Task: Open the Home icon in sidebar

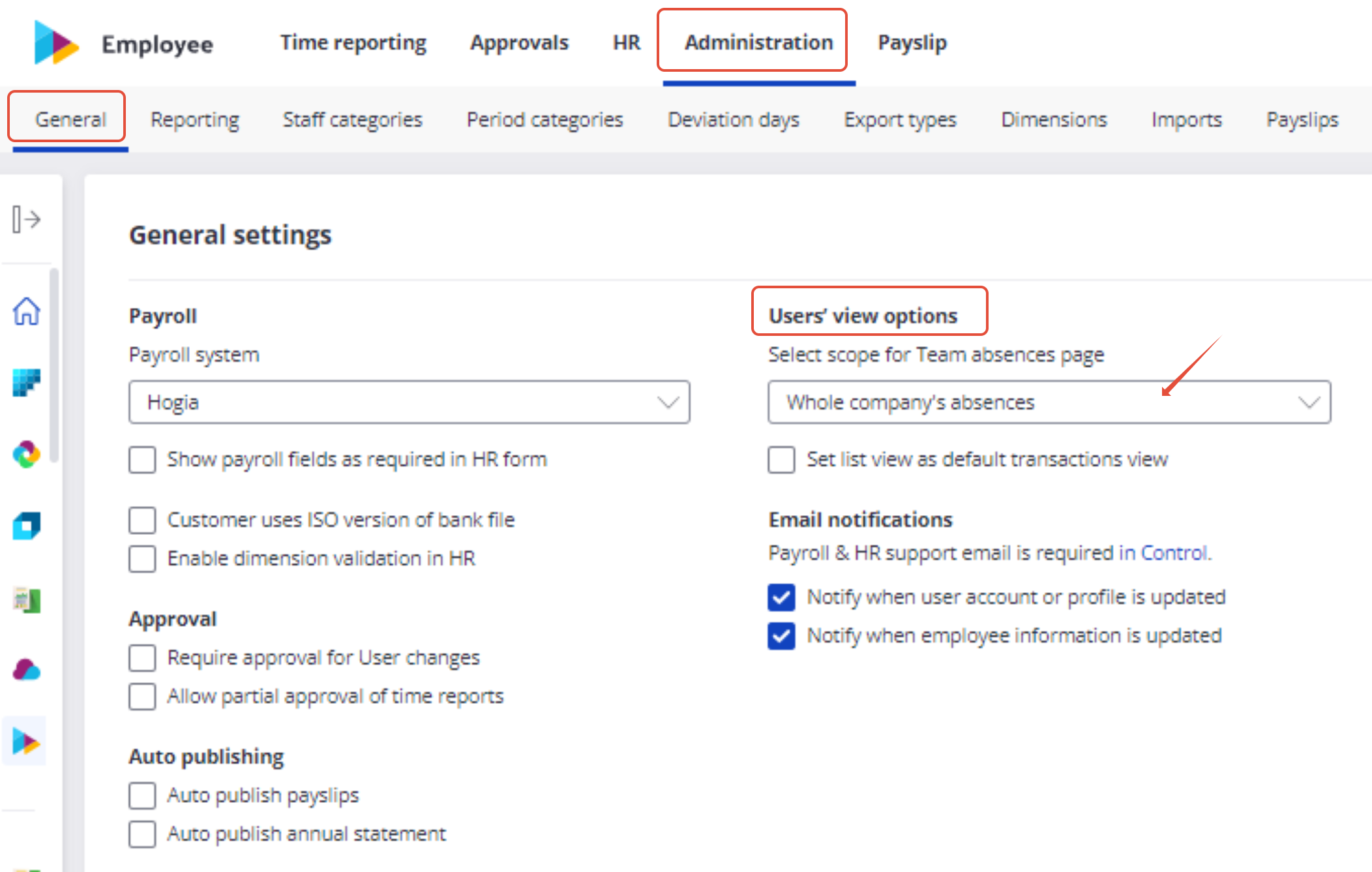Action: click(x=26, y=311)
